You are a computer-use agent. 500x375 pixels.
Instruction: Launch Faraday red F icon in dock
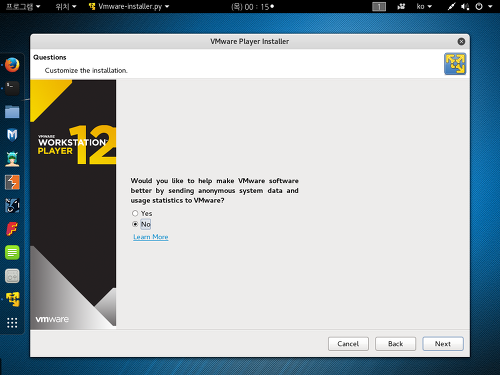(12, 229)
